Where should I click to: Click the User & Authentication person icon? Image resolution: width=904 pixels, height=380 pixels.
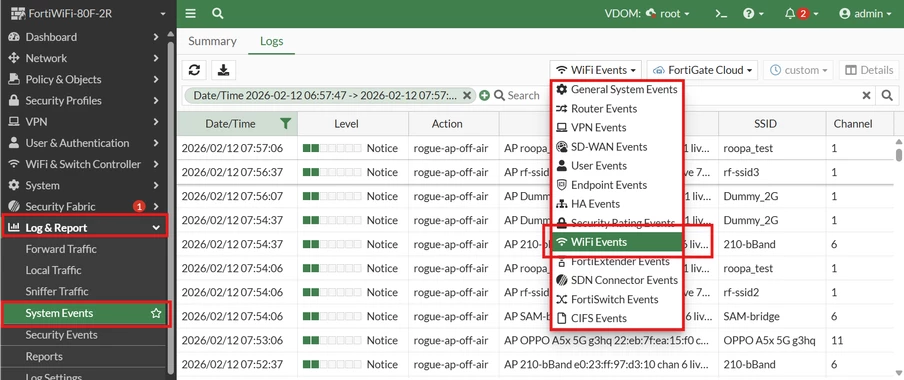(x=14, y=143)
